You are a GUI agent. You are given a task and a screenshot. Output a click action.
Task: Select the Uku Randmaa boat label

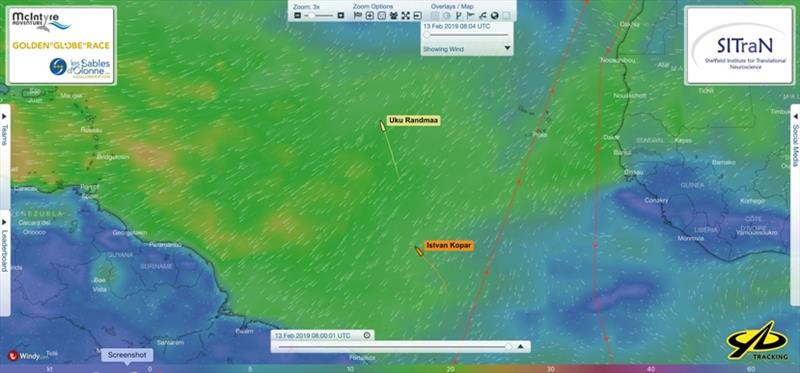coord(413,120)
